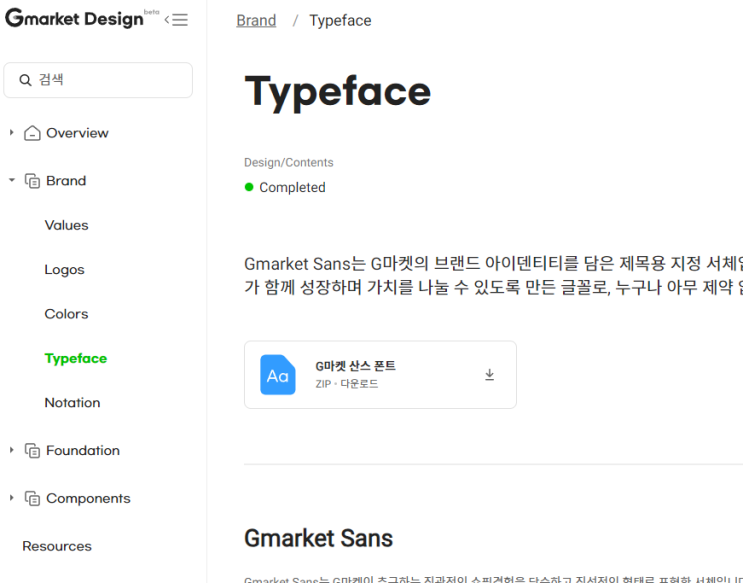Expand the Foundation section arrow
Viewport: 743px width, 583px height.
[x=11, y=450]
